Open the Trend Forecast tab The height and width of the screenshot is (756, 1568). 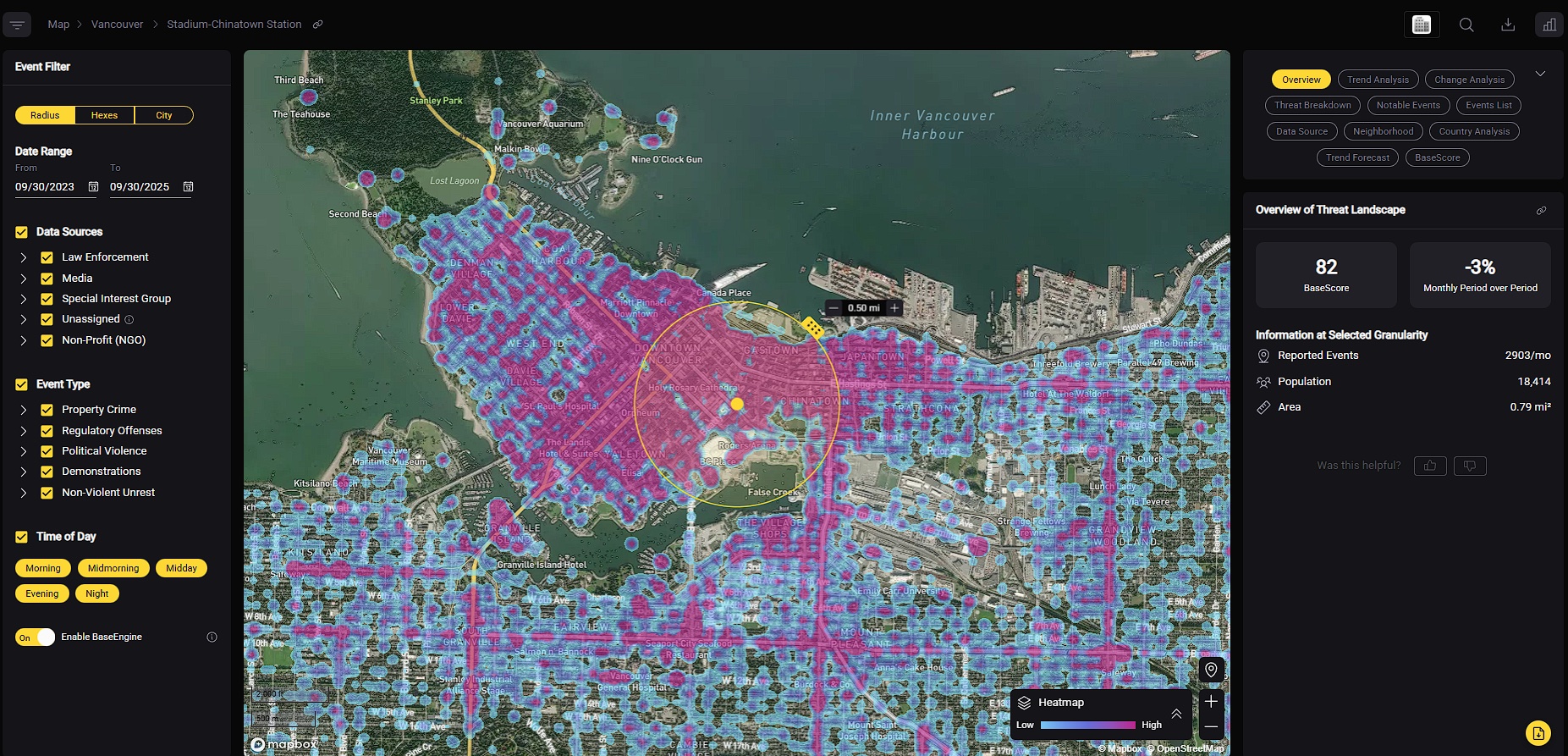pos(1357,157)
